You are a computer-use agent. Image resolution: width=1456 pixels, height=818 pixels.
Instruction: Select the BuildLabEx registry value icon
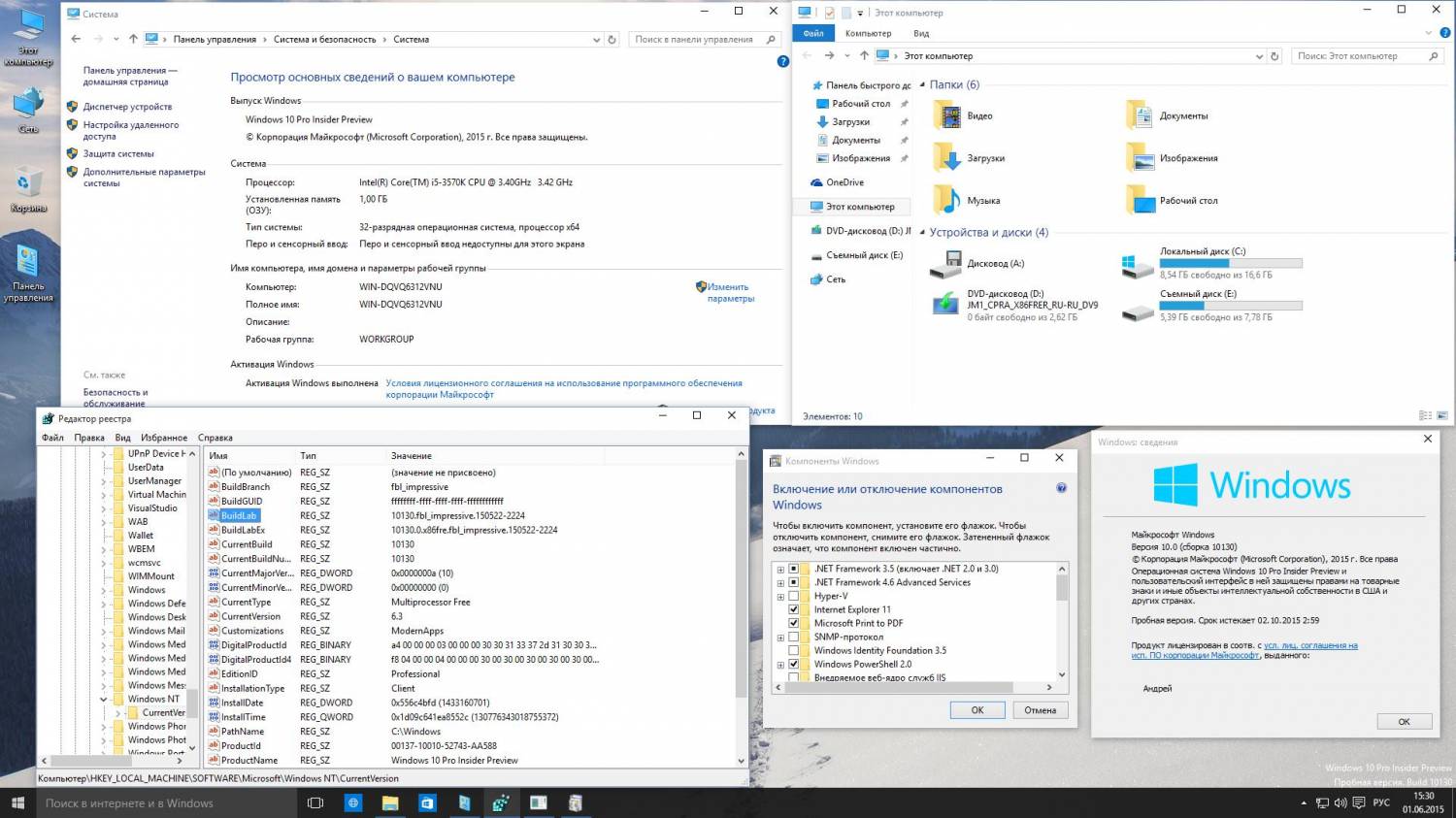click(x=214, y=530)
